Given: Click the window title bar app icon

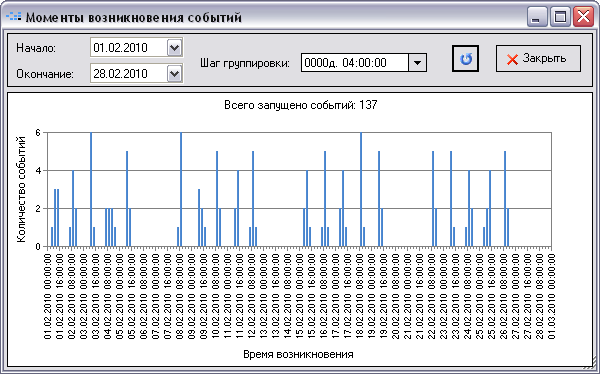Looking at the screenshot, I should [14, 16].
